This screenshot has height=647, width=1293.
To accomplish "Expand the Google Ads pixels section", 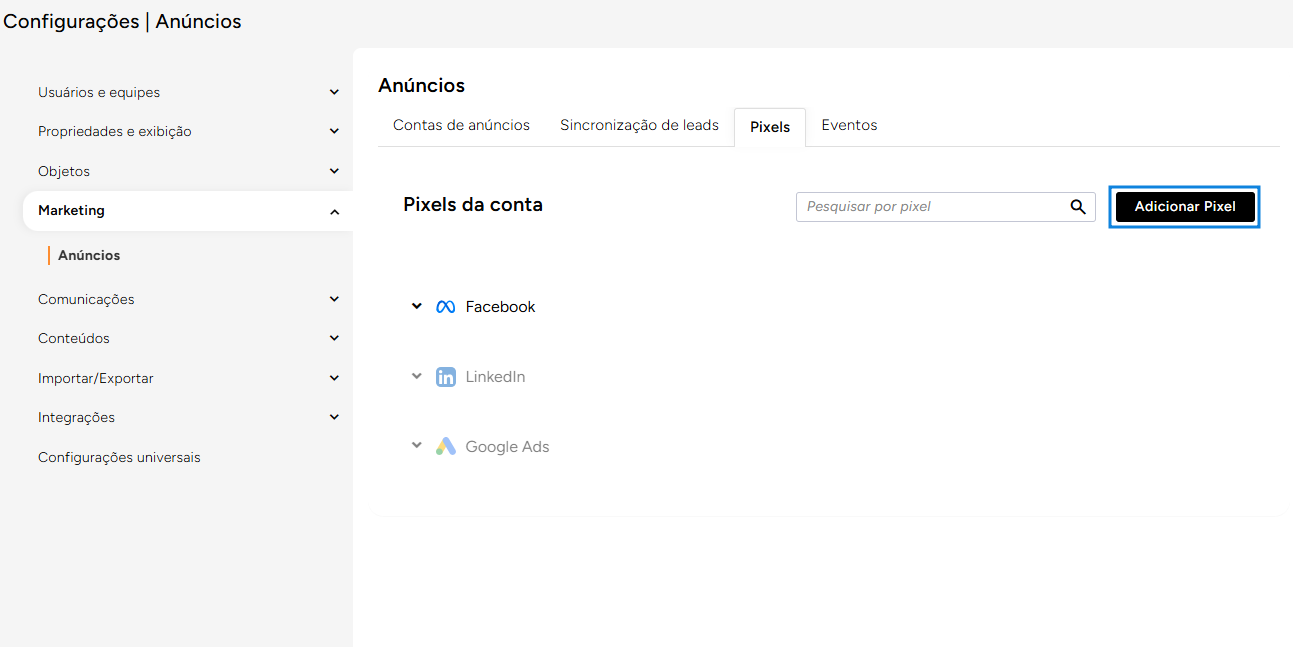I will point(417,446).
